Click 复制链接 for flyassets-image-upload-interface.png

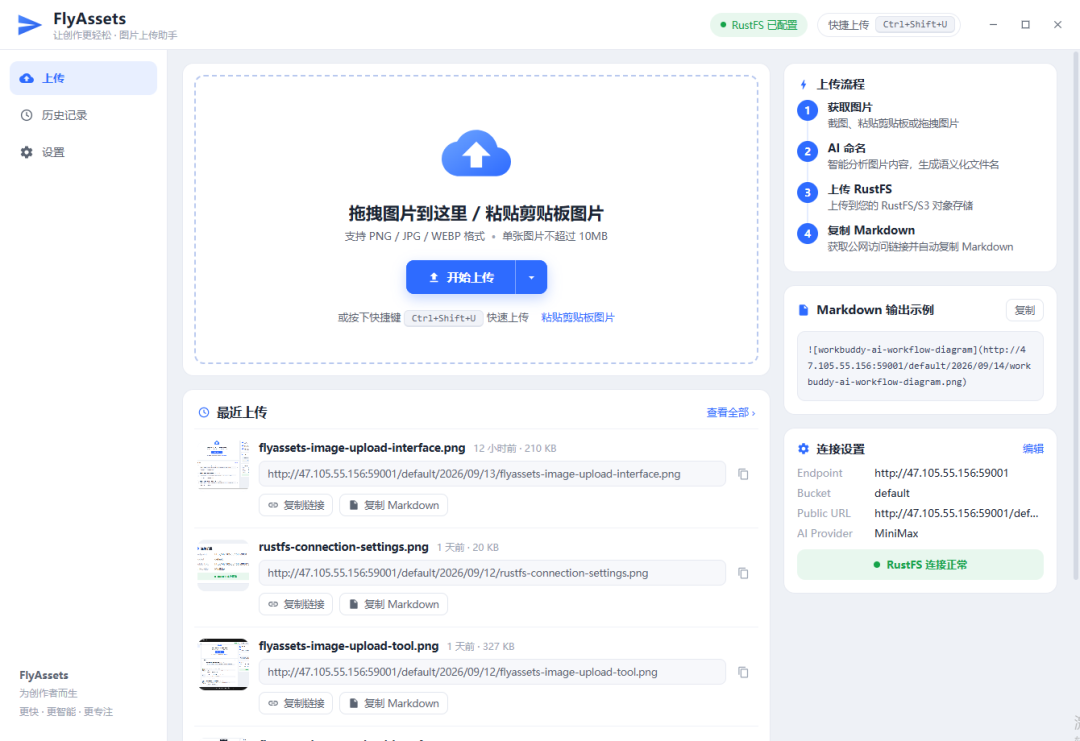click(x=296, y=505)
